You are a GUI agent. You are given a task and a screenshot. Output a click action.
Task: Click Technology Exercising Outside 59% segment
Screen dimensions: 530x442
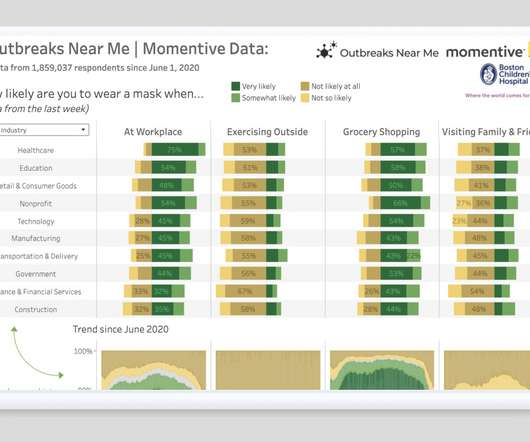click(x=248, y=221)
